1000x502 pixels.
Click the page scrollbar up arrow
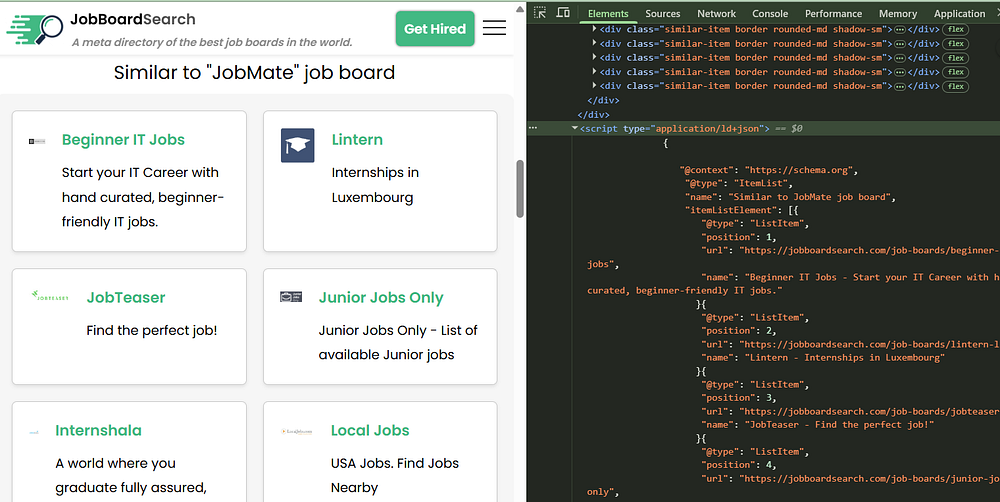coord(520,9)
